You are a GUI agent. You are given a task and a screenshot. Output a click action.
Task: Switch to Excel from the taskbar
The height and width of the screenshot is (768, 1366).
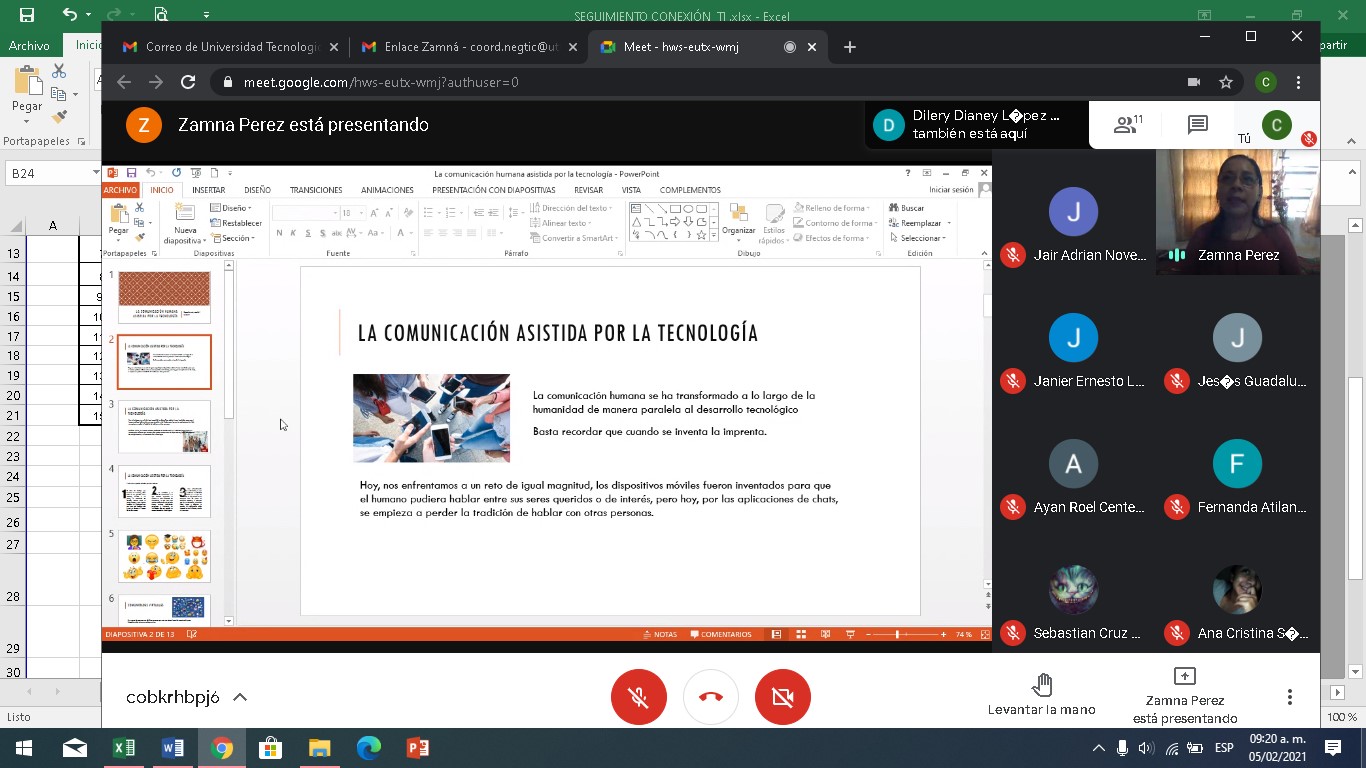(x=124, y=748)
